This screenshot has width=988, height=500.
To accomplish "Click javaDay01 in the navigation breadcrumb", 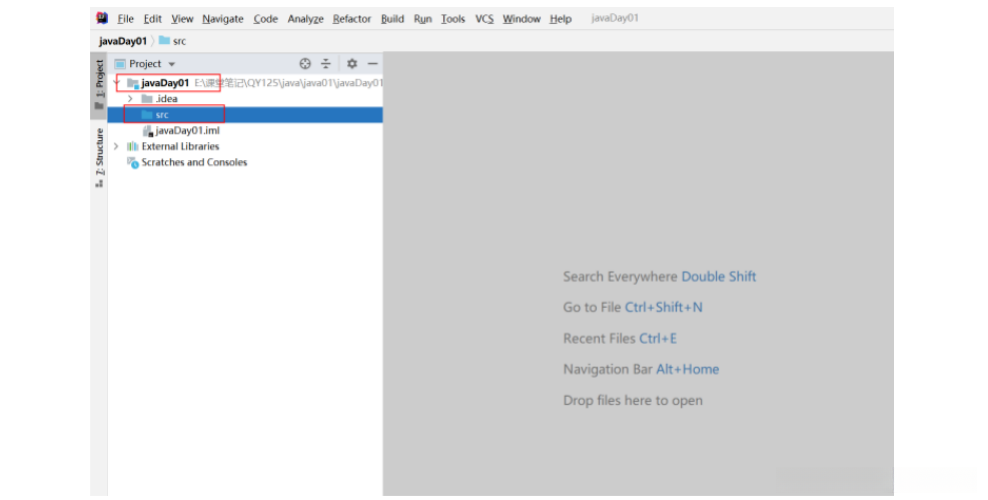I will (123, 41).
